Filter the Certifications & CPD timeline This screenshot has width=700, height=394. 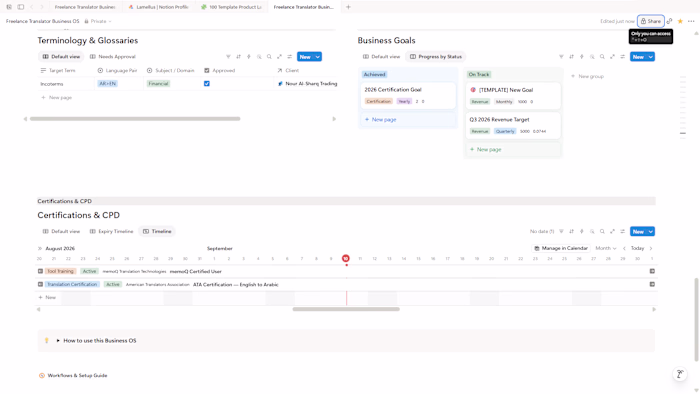(561, 231)
